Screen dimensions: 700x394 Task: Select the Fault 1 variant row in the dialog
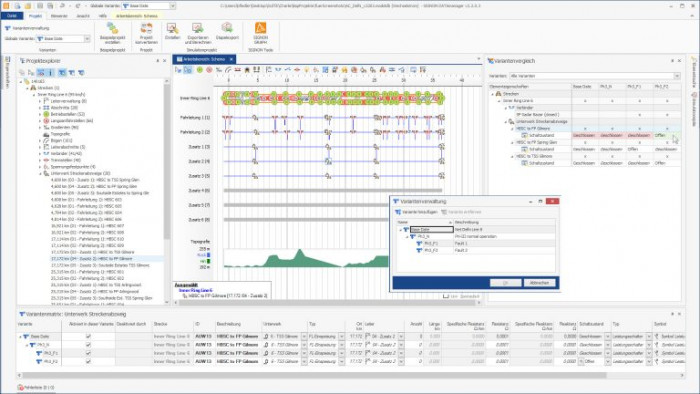coord(476,244)
